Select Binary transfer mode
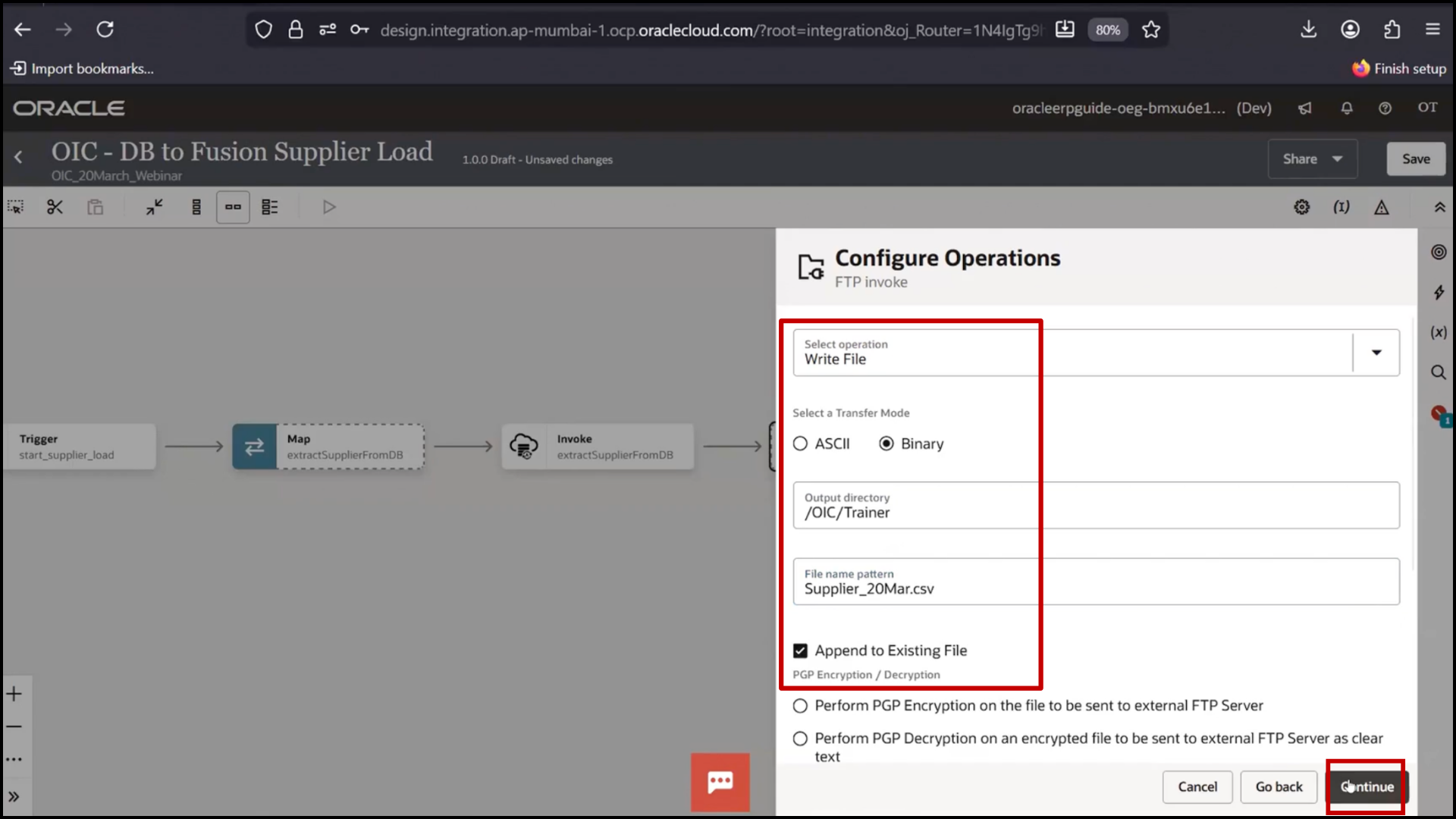This screenshot has height=819, width=1456. 886,444
